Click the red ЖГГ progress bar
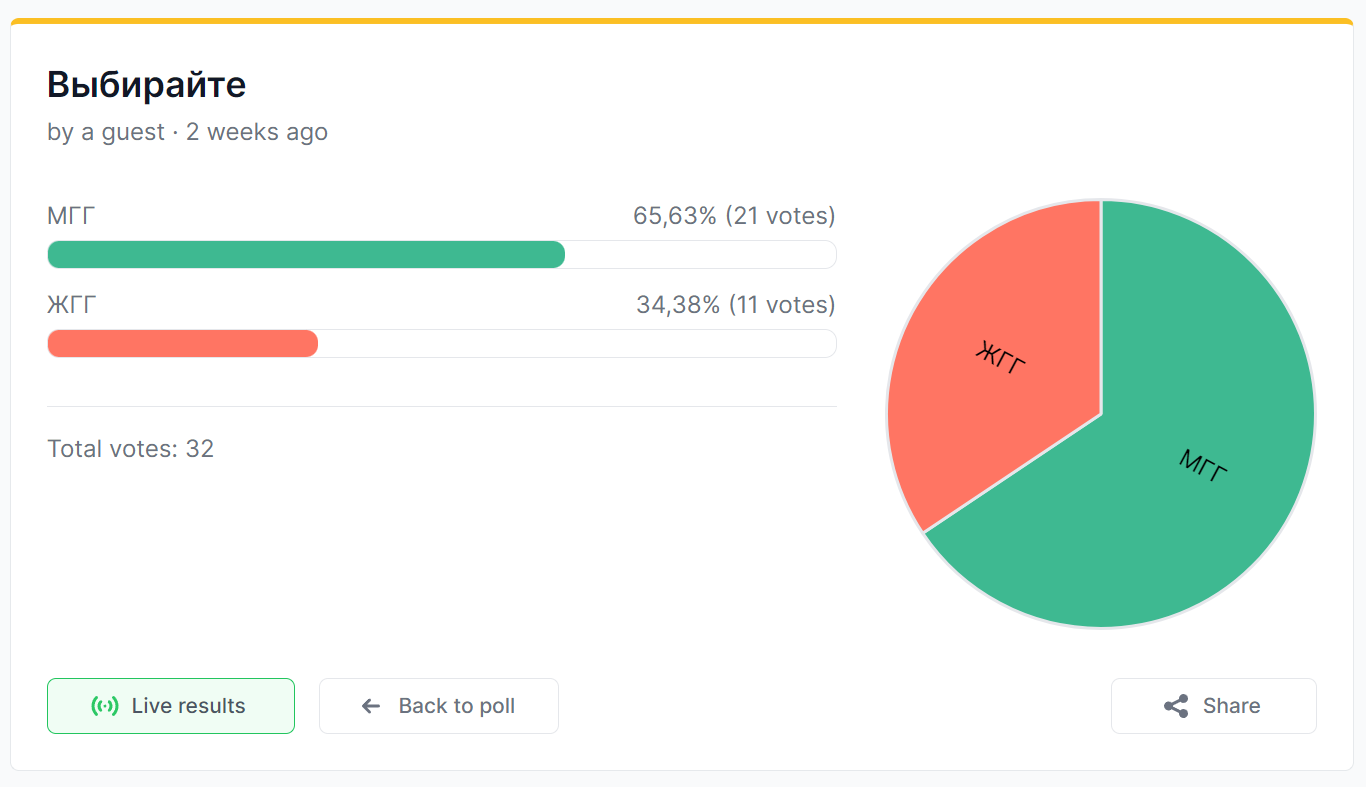1366x787 pixels. coord(183,344)
